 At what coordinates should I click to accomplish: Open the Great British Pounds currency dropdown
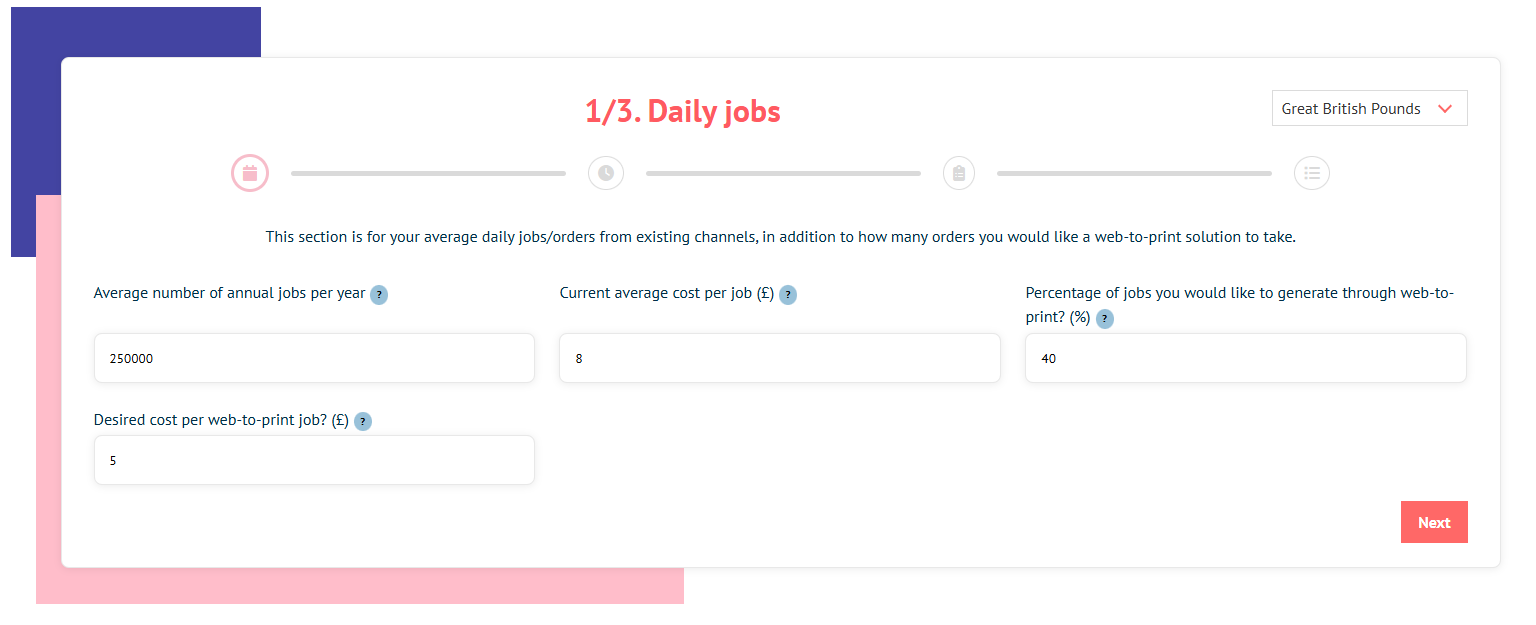1369,109
